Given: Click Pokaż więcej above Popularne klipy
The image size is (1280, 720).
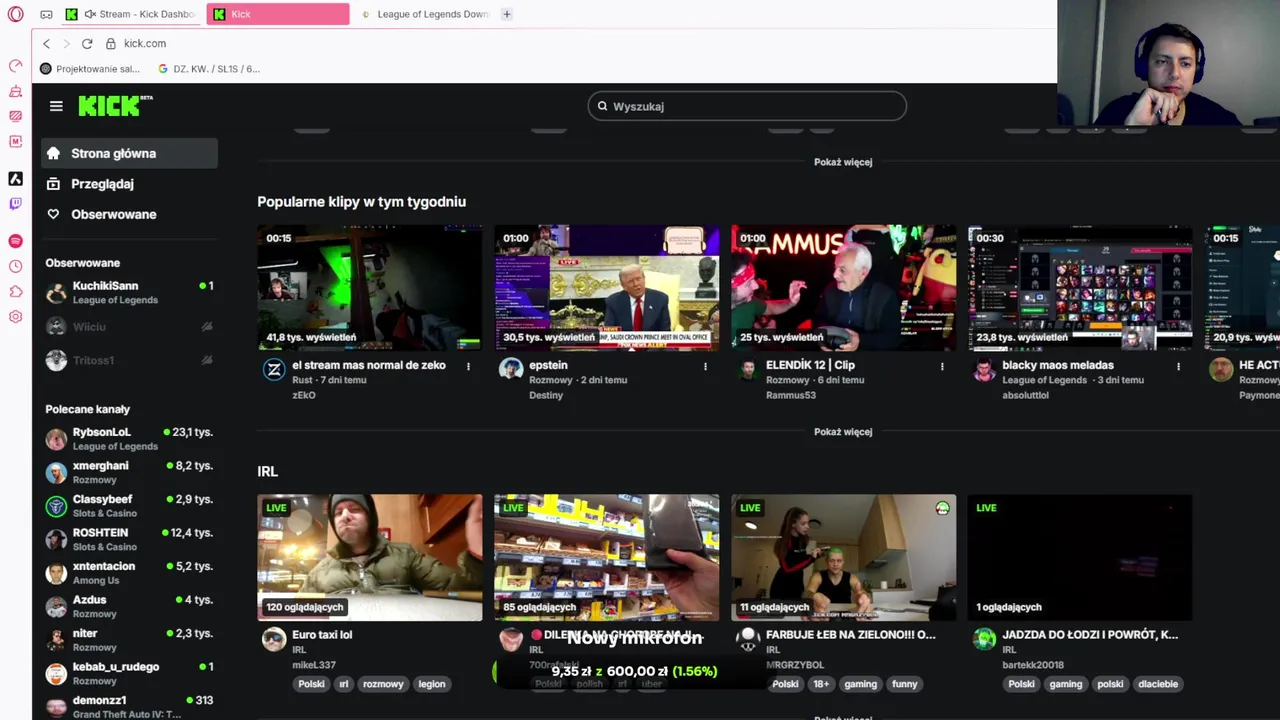Looking at the screenshot, I should click(843, 162).
